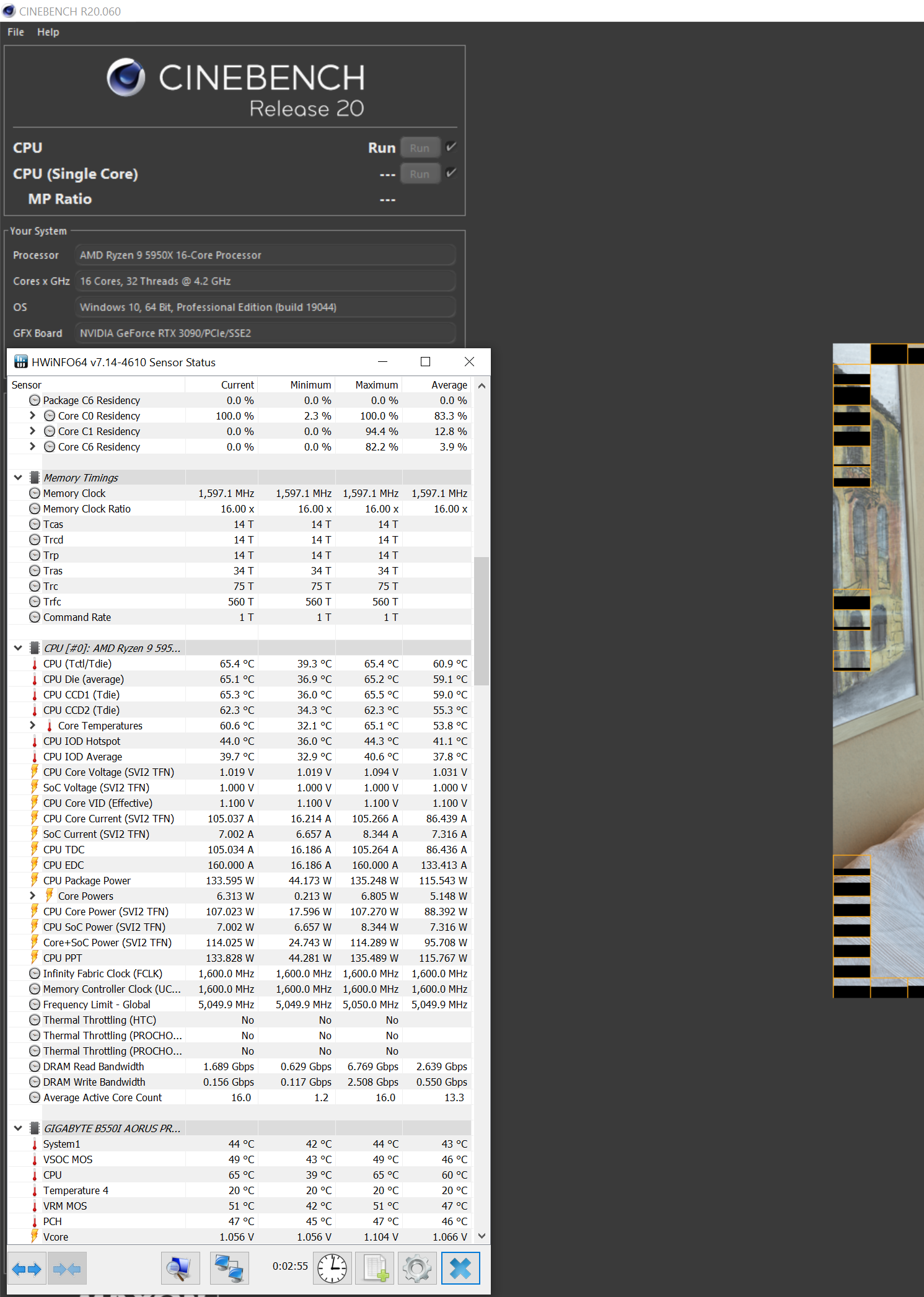Minimize the HWiNFO64 Sensor Status window

pos(382,362)
